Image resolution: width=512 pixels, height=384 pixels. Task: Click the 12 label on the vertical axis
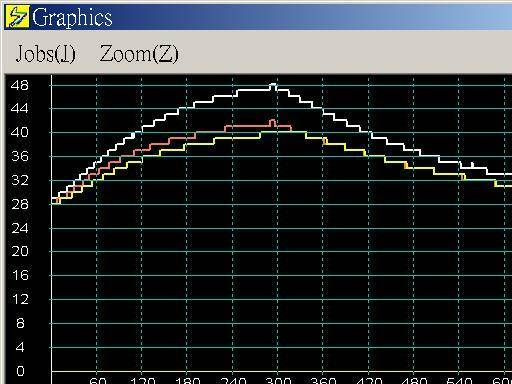pos(20,299)
